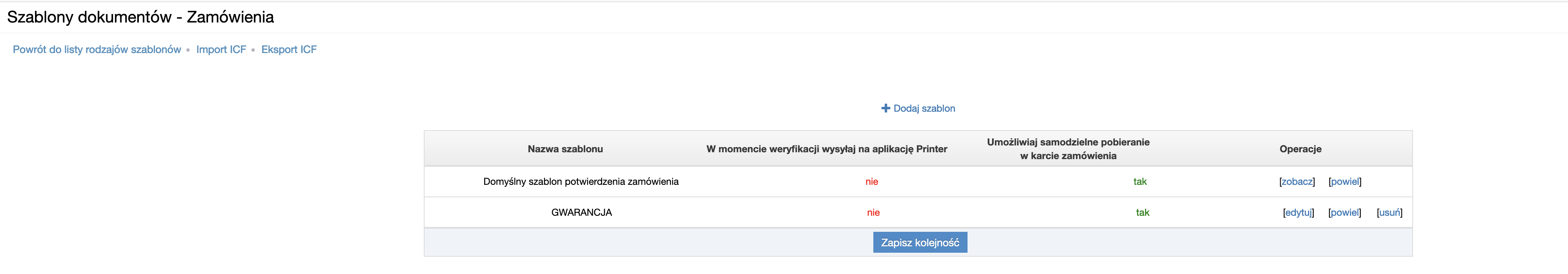The image size is (1568, 274).
Task: View the default template via zobacz
Action: [x=1297, y=182]
